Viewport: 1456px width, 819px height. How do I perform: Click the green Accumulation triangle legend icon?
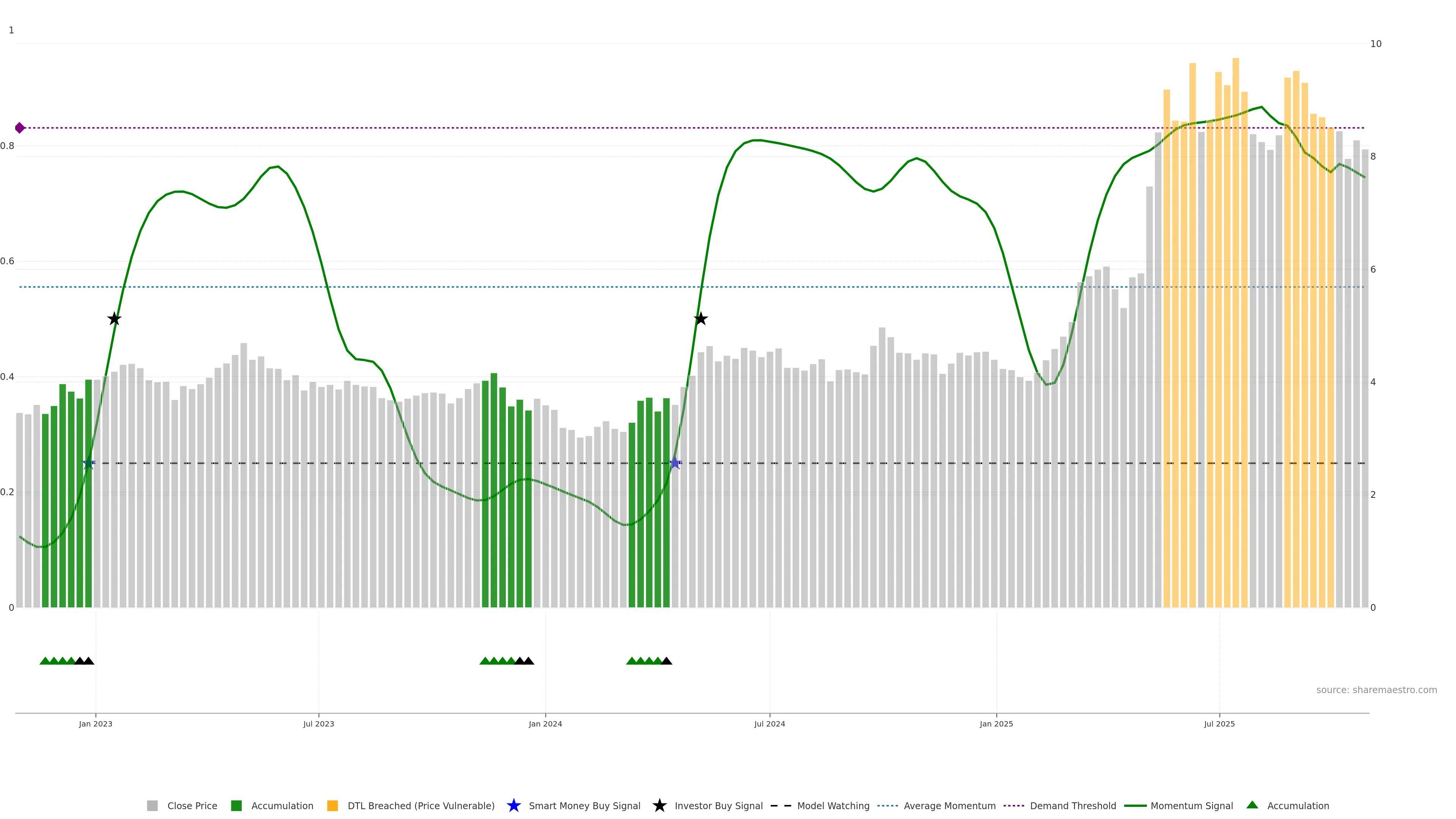coord(1252,805)
